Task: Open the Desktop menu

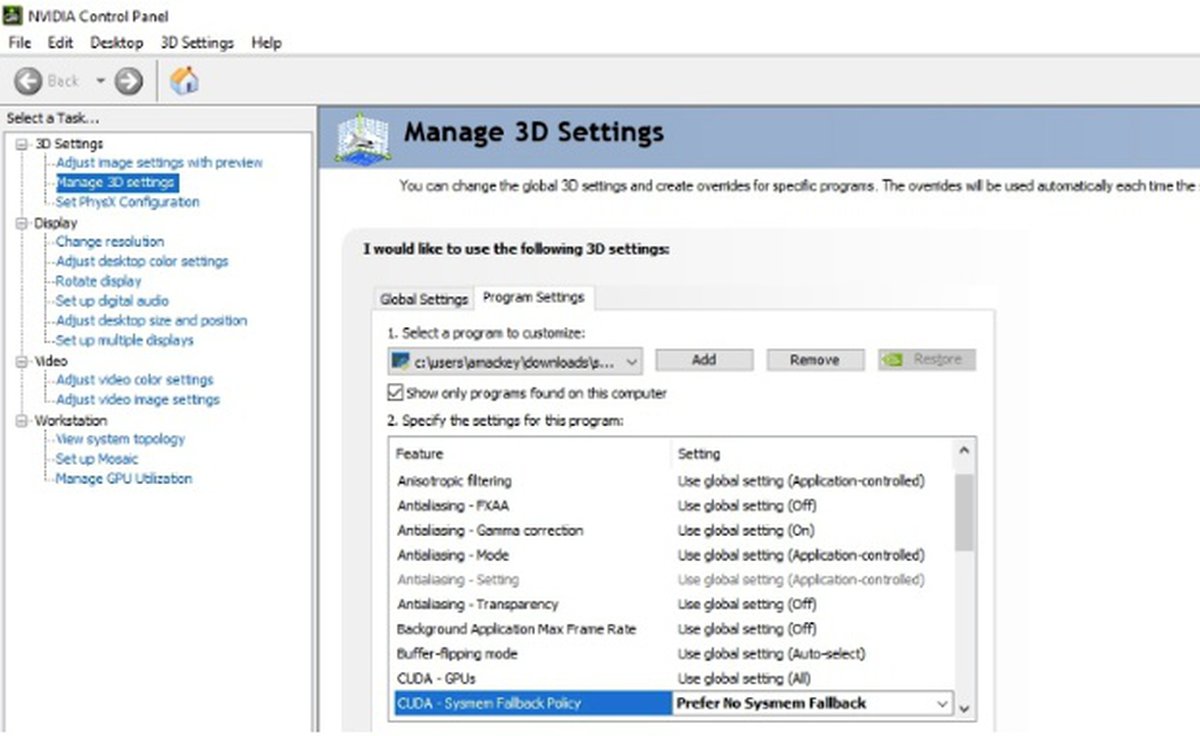Action: (116, 43)
